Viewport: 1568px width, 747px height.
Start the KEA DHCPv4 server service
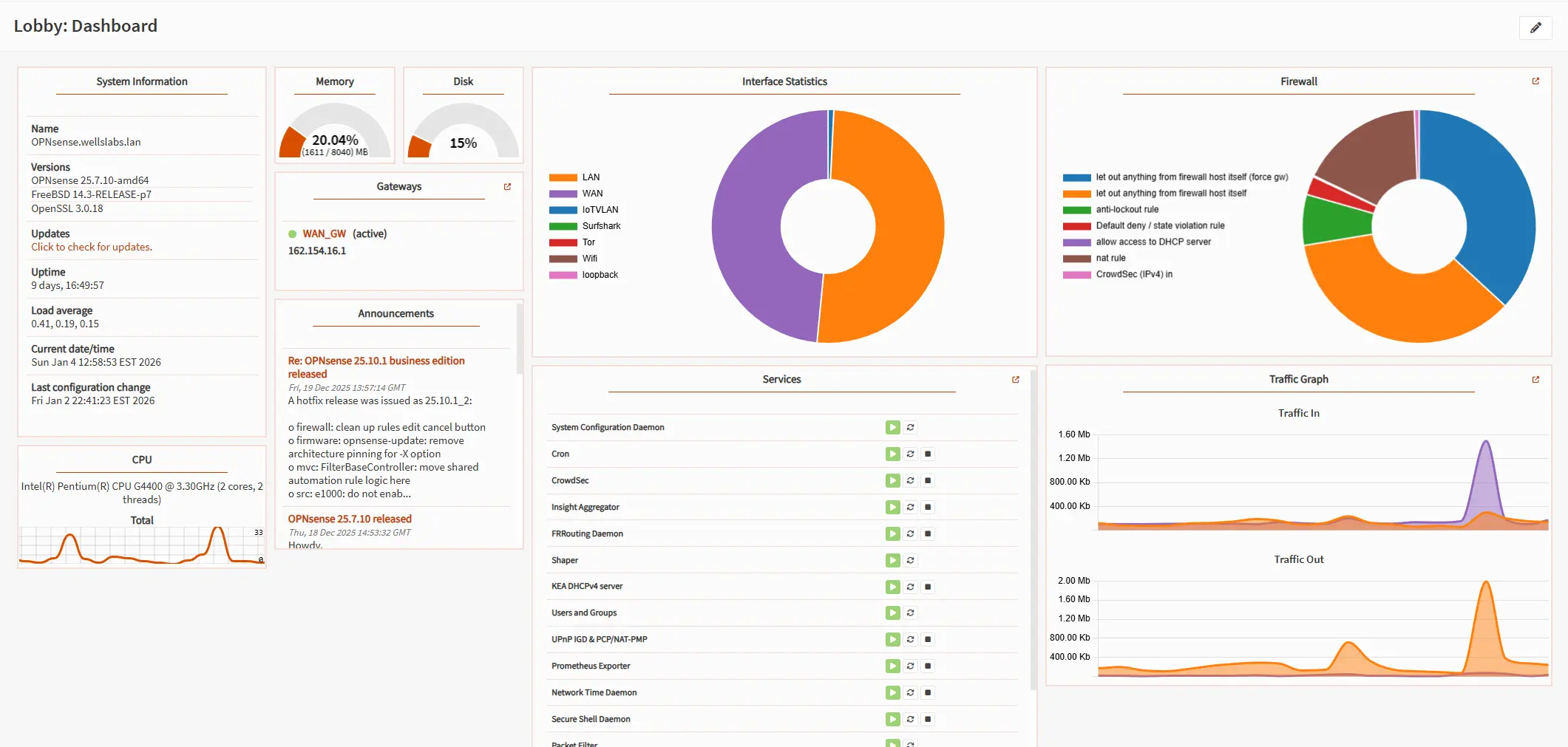893,587
